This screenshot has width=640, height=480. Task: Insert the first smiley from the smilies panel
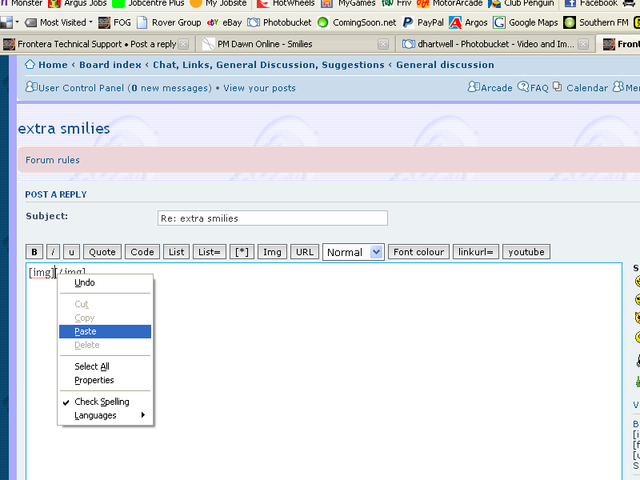click(x=637, y=283)
